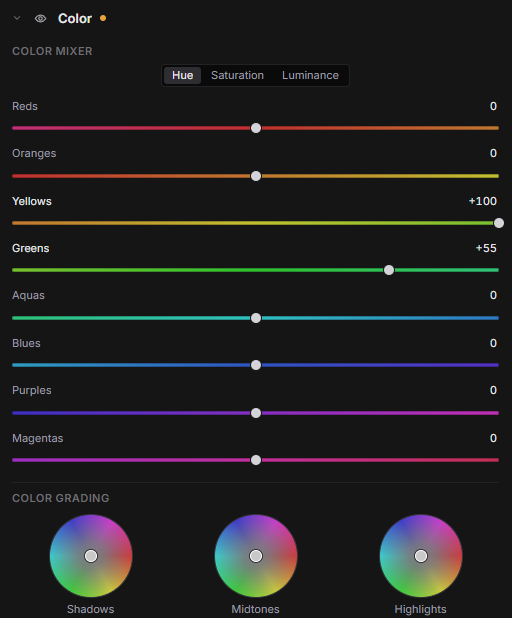Click the Yellows value +100
The width and height of the screenshot is (512, 618).
[x=482, y=201]
